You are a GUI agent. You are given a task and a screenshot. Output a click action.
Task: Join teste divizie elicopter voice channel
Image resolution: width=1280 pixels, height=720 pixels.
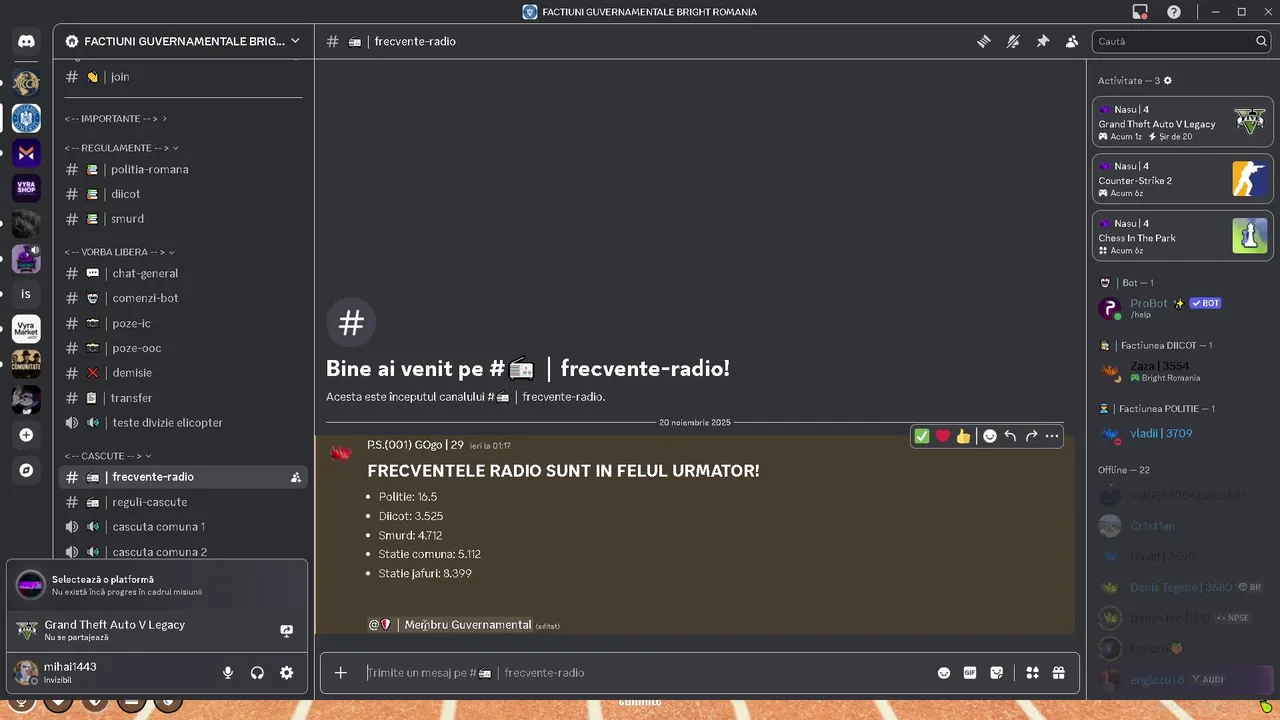click(x=183, y=423)
